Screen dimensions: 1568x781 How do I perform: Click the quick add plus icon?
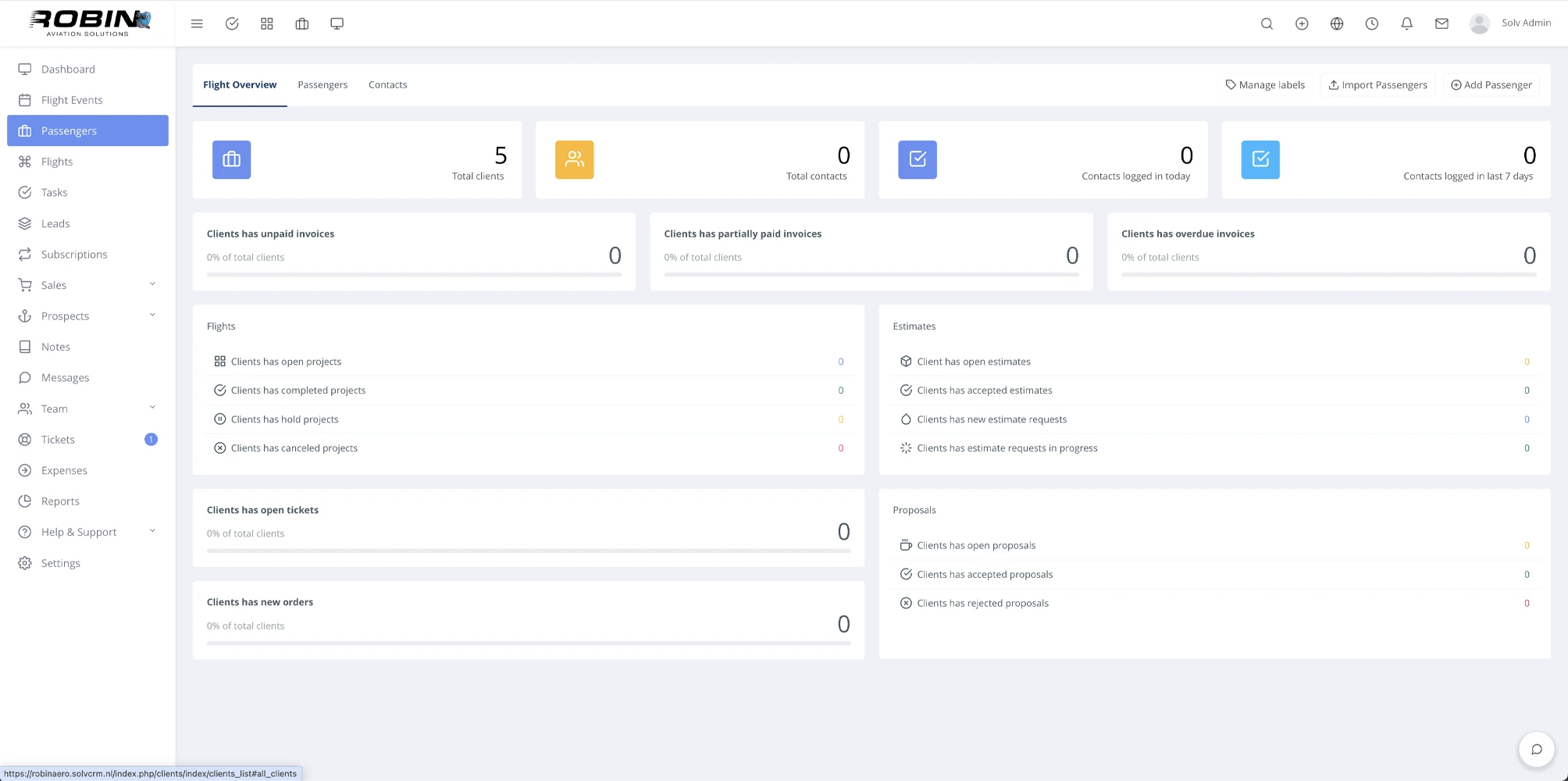1302,23
